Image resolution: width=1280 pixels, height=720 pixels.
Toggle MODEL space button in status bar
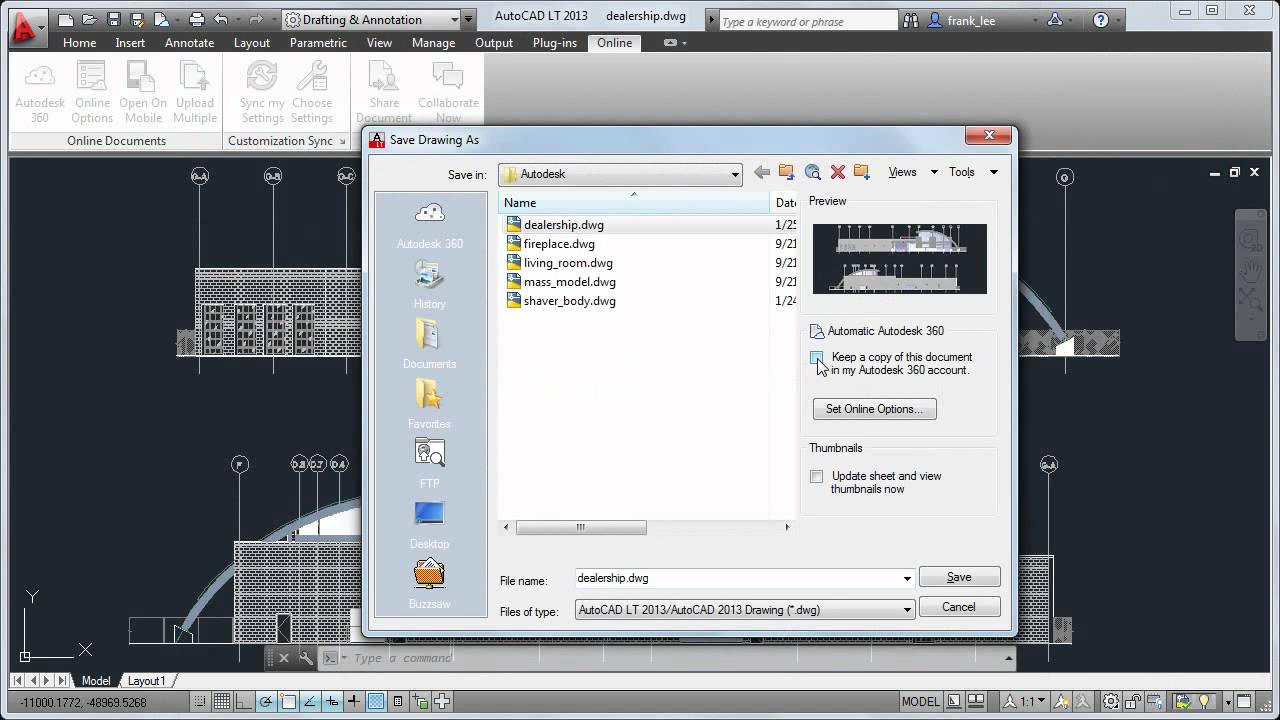pos(921,702)
